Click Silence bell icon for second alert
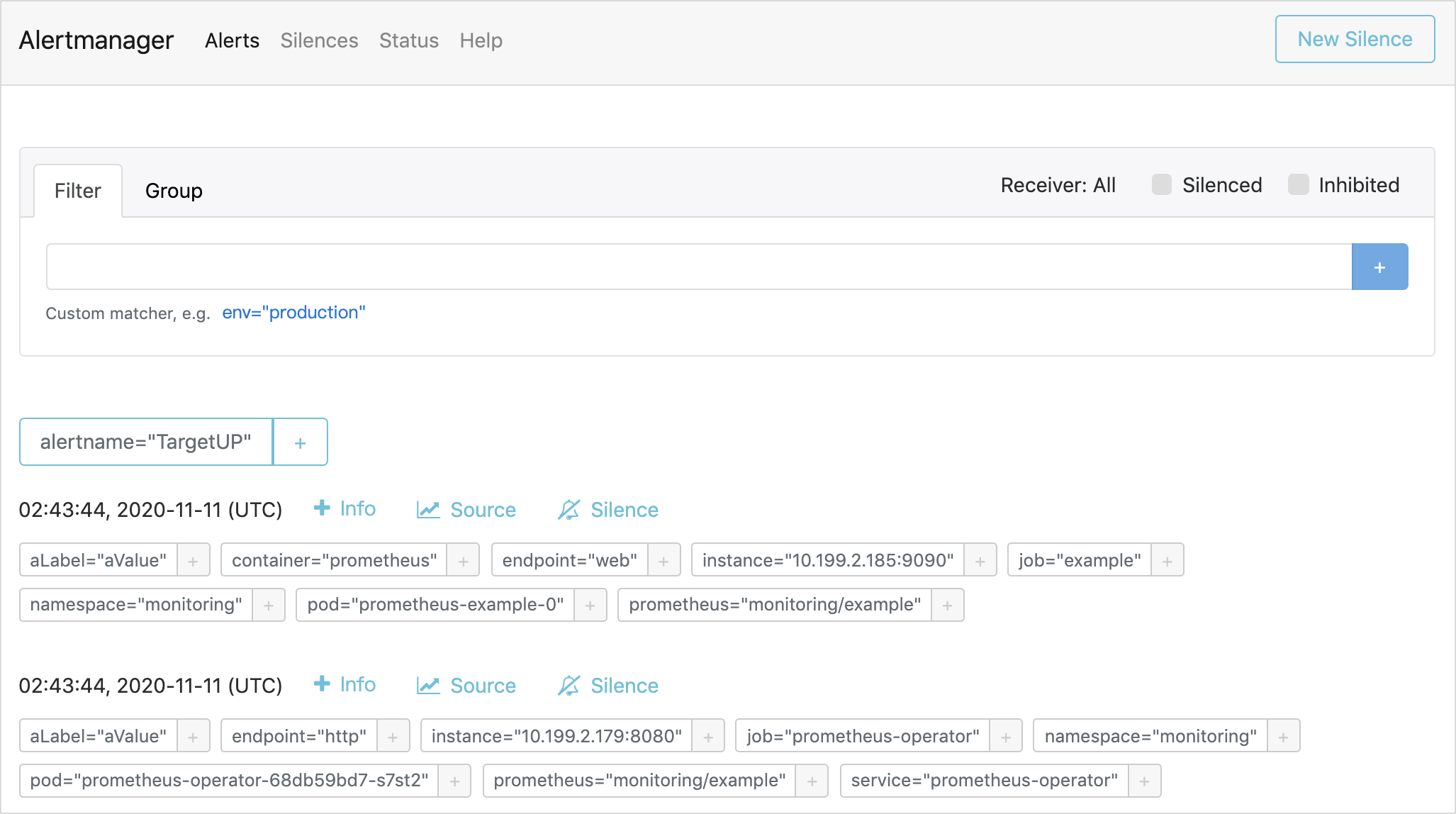Image resolution: width=1456 pixels, height=814 pixels. point(569,686)
